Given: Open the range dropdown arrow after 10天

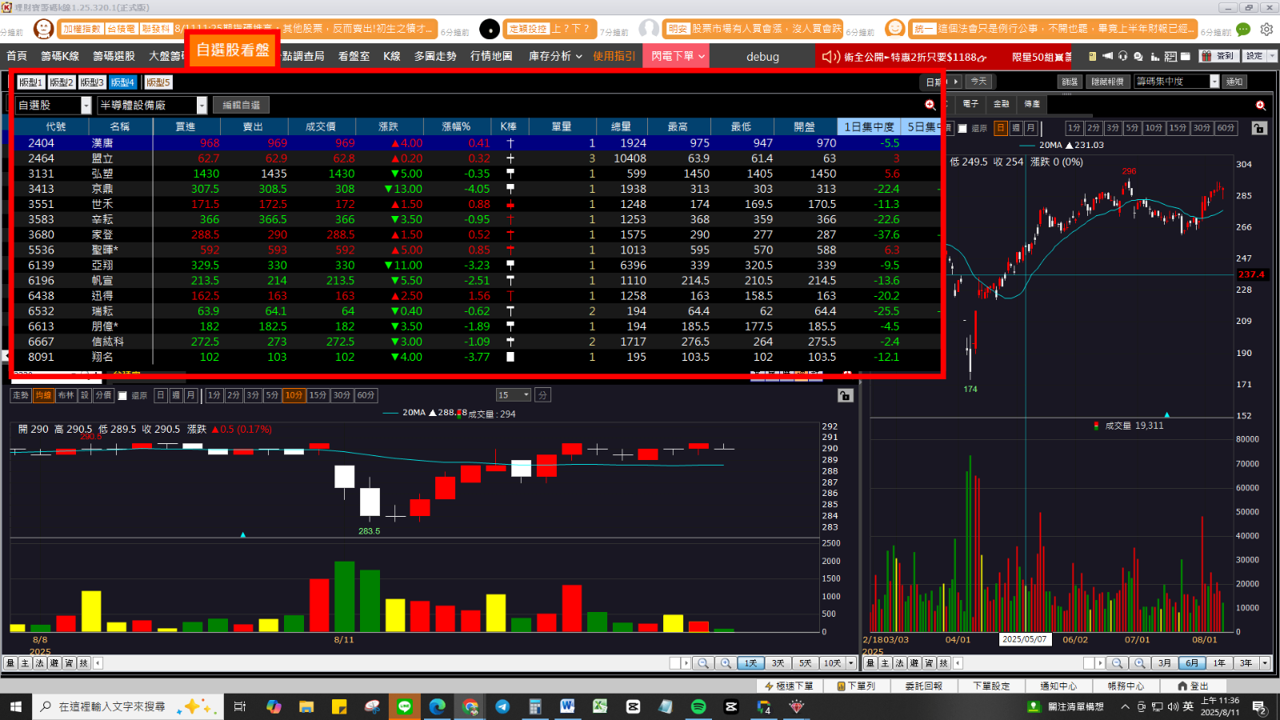Looking at the screenshot, I should pos(851,663).
